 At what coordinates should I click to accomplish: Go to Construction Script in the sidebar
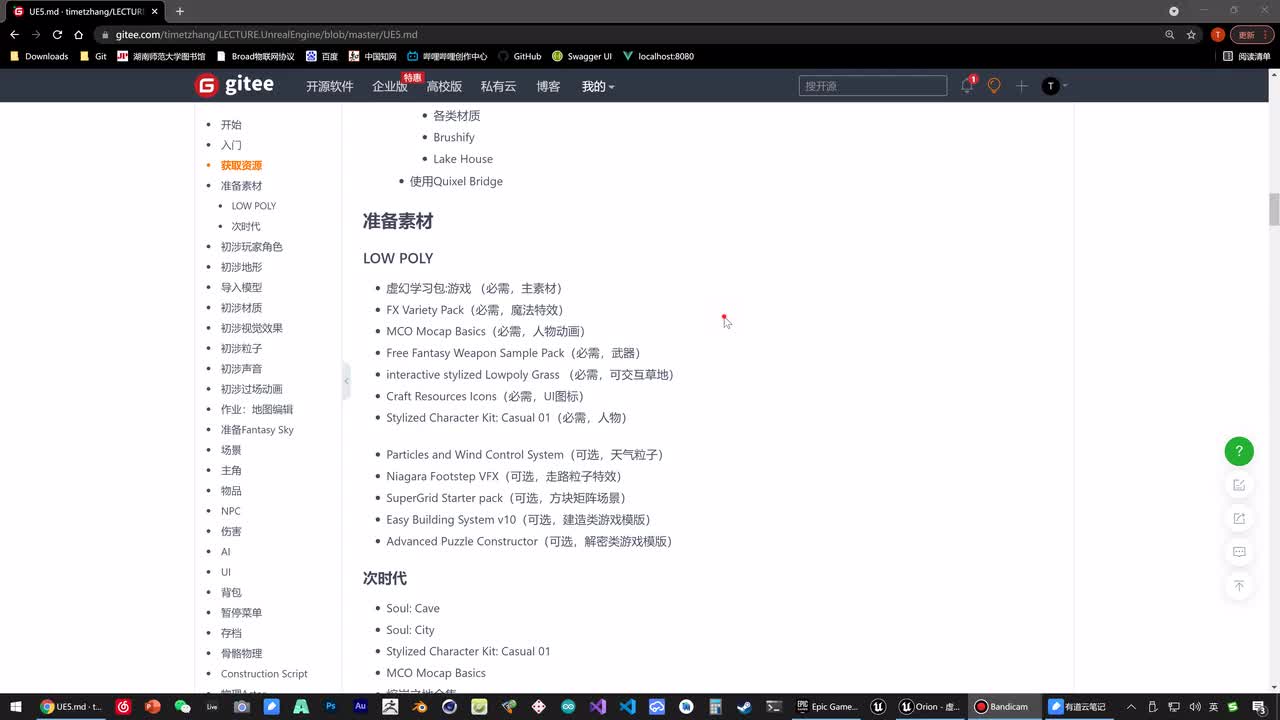point(264,674)
